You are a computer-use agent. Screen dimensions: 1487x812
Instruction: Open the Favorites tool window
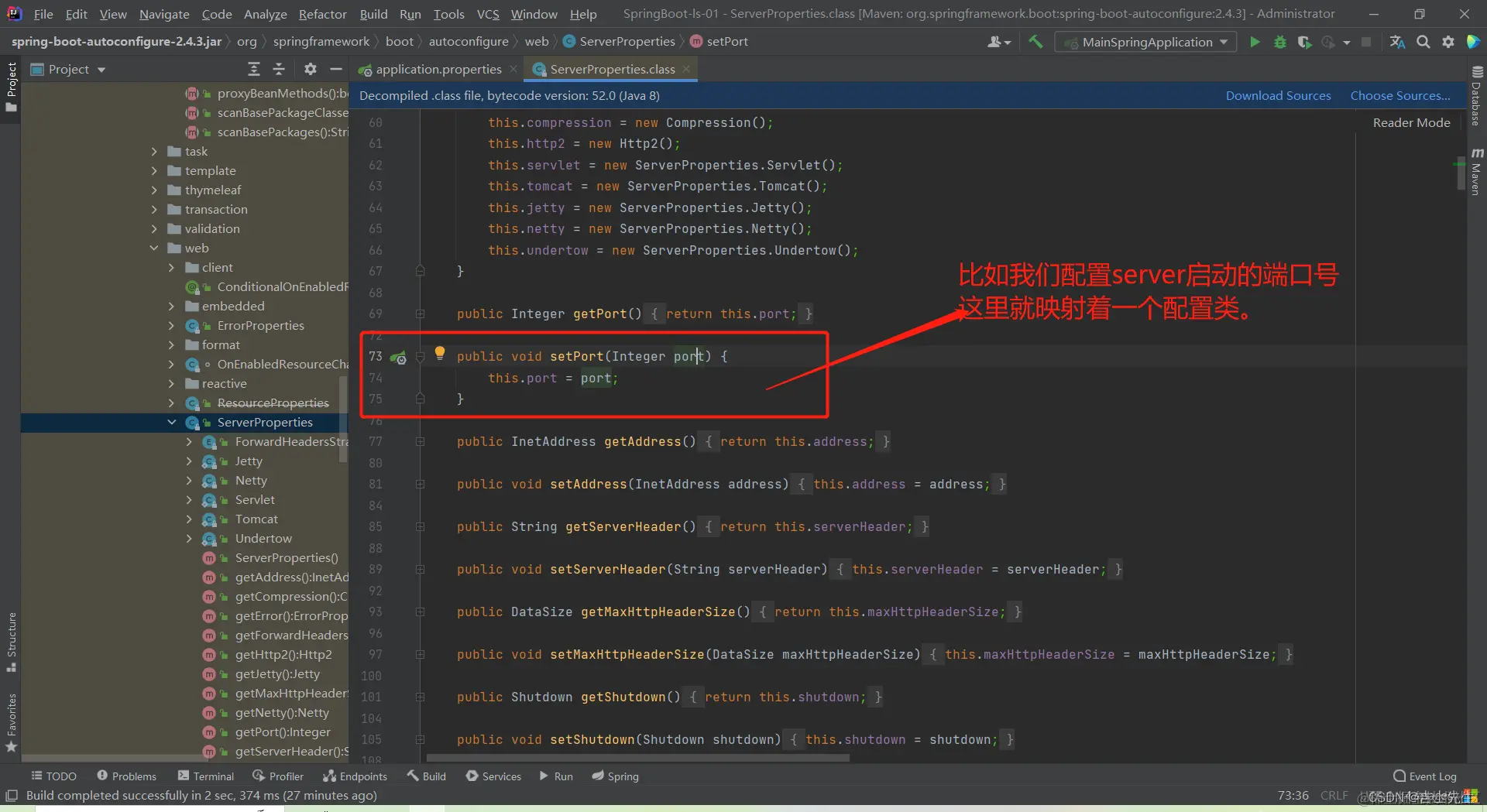pos(12,723)
